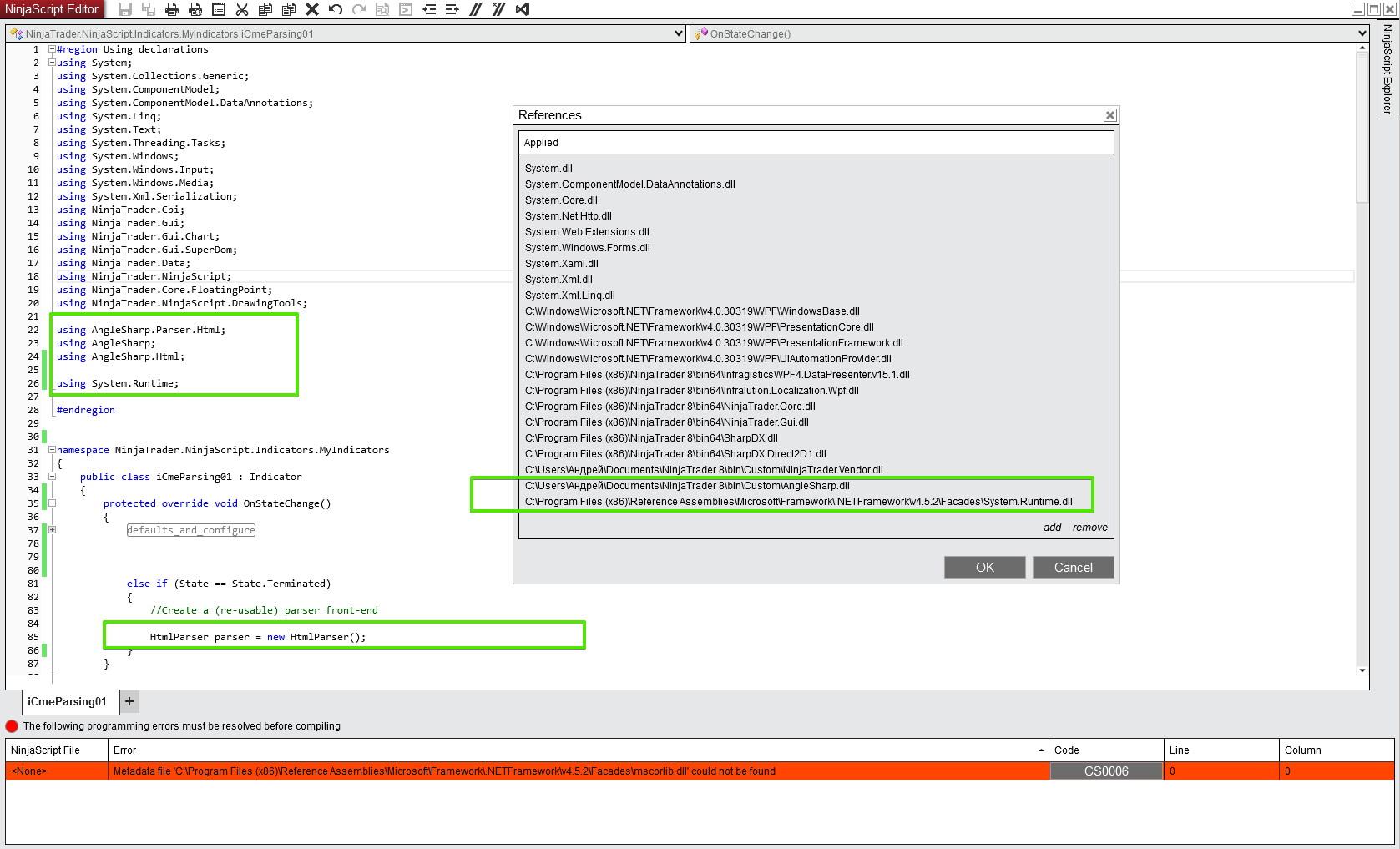1400x849 pixels.
Task: Decrease indent of selected lines
Action: [429, 9]
